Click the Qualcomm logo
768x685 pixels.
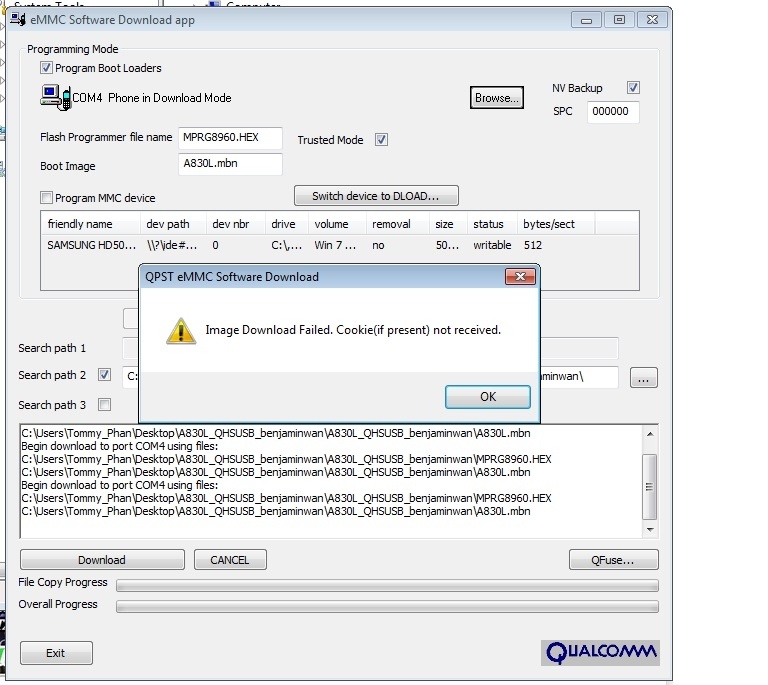[600, 653]
